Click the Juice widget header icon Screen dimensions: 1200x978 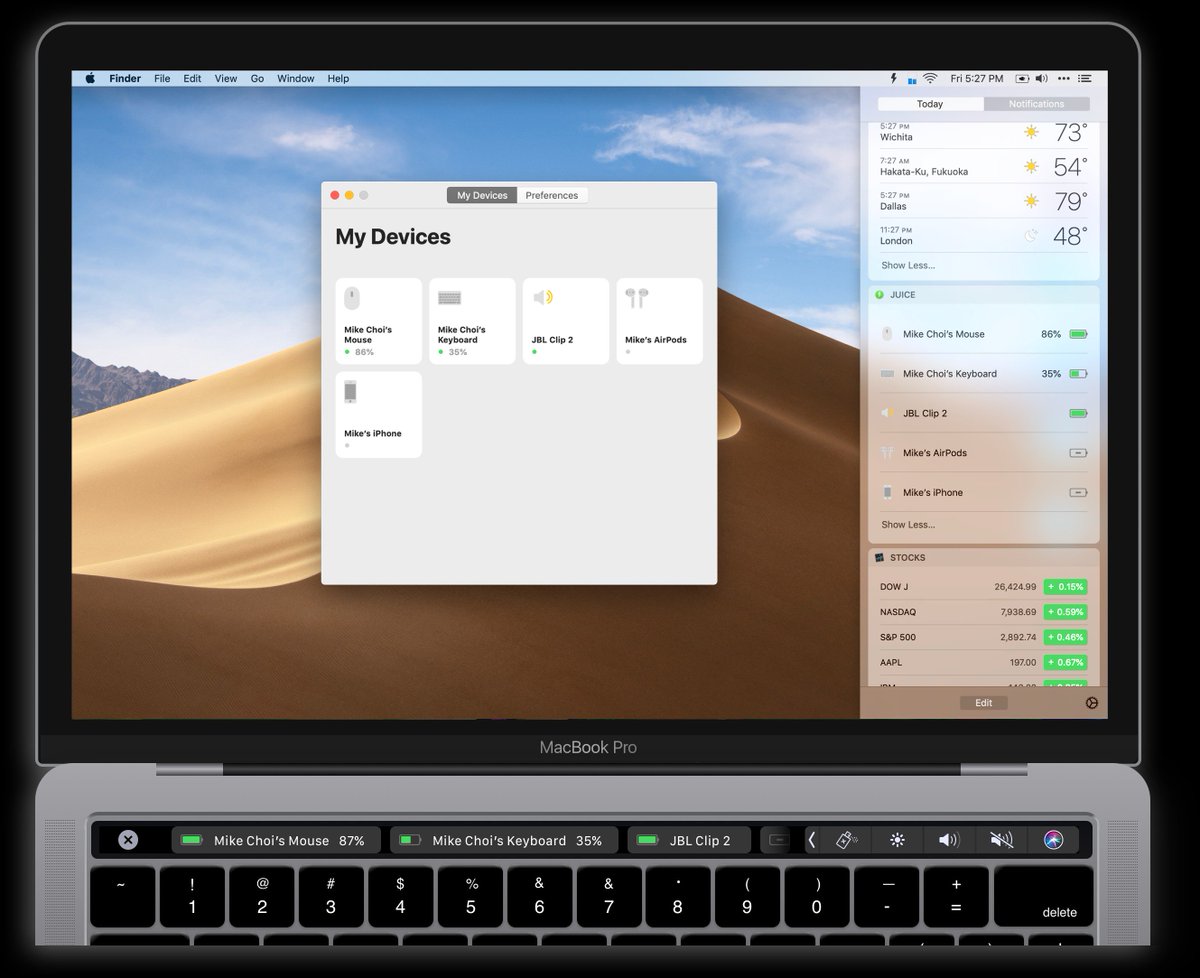click(879, 295)
